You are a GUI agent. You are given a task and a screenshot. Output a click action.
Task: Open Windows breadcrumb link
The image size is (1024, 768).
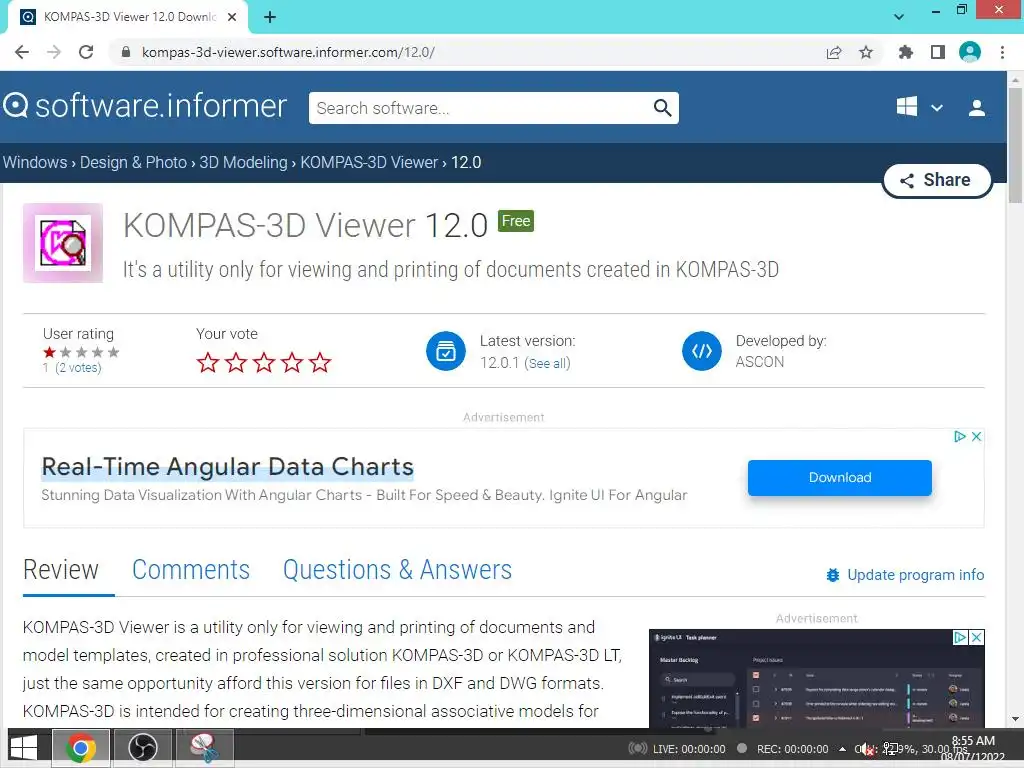pyautogui.click(x=35, y=163)
